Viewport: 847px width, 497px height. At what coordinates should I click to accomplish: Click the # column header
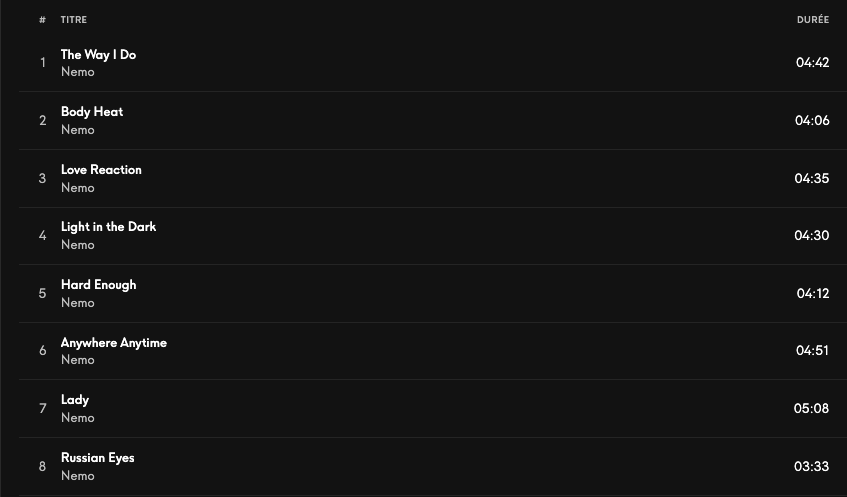[42, 20]
